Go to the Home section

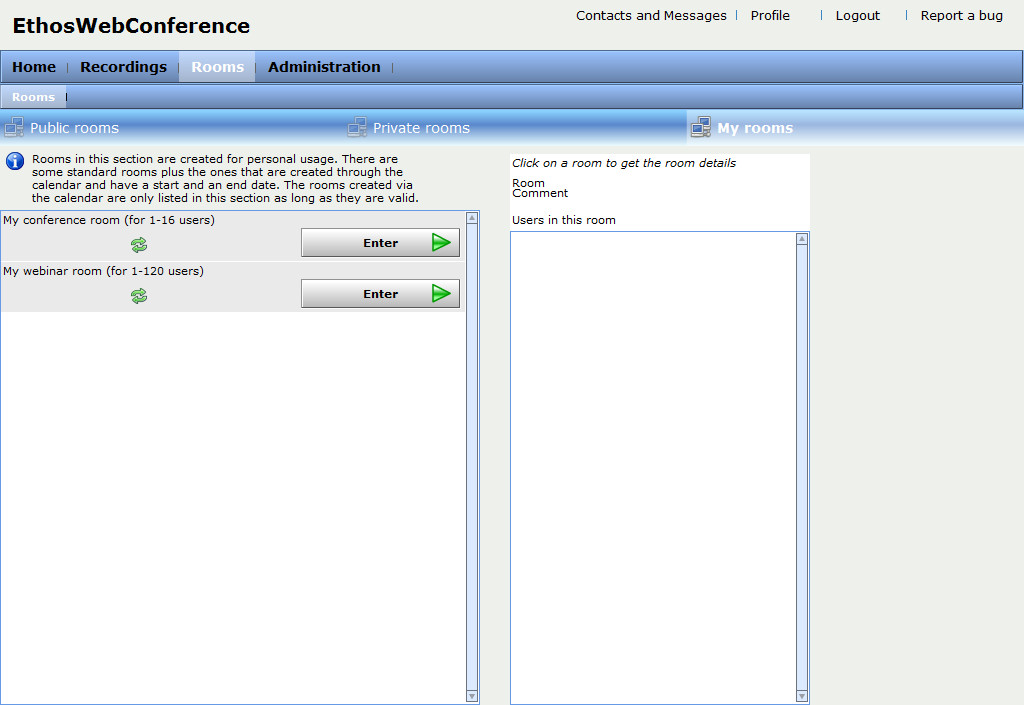(x=33, y=66)
